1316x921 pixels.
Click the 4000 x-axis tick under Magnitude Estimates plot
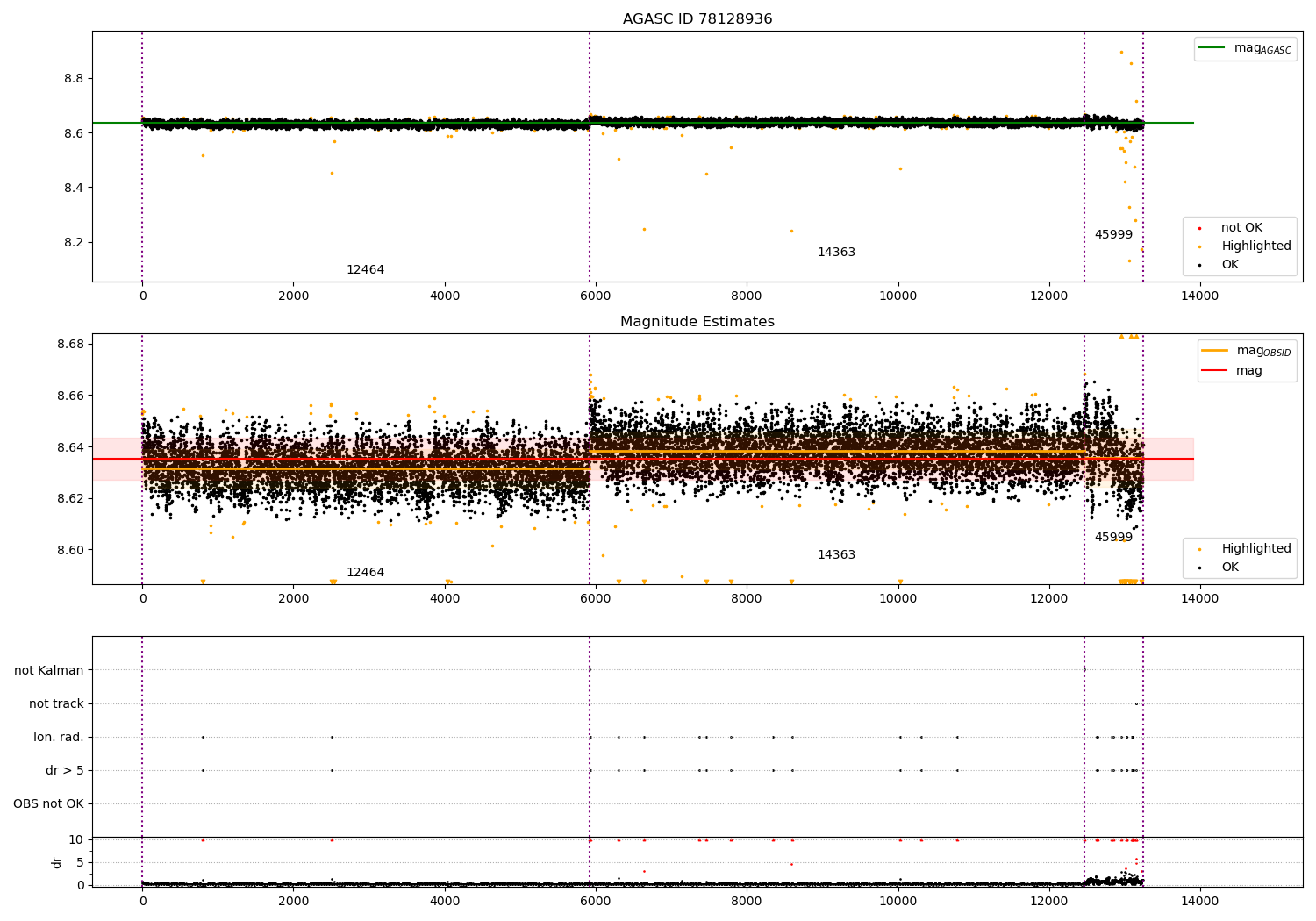[x=445, y=598]
